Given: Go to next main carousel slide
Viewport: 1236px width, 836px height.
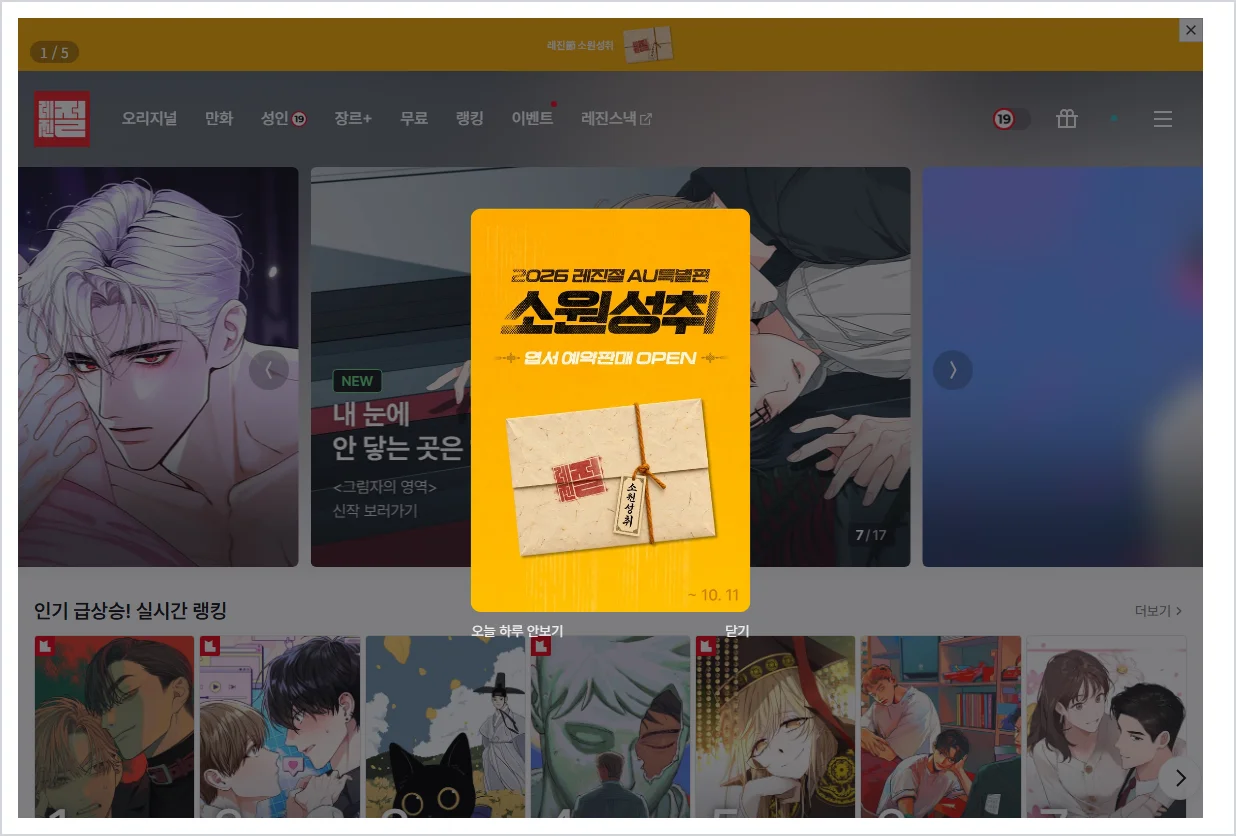Looking at the screenshot, I should (x=953, y=370).
